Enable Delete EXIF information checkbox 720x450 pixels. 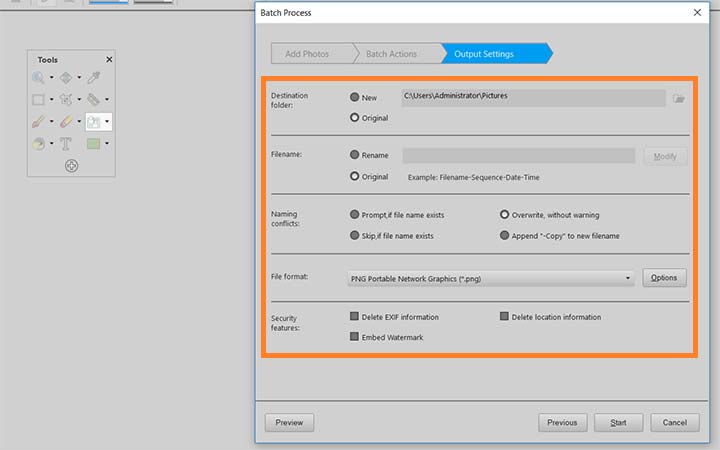(x=354, y=316)
